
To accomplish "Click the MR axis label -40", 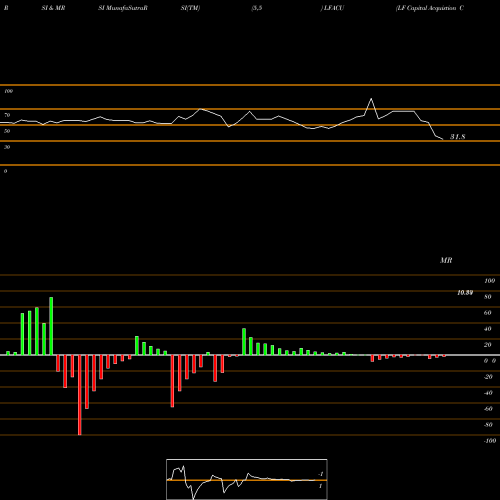I will coord(488,393).
